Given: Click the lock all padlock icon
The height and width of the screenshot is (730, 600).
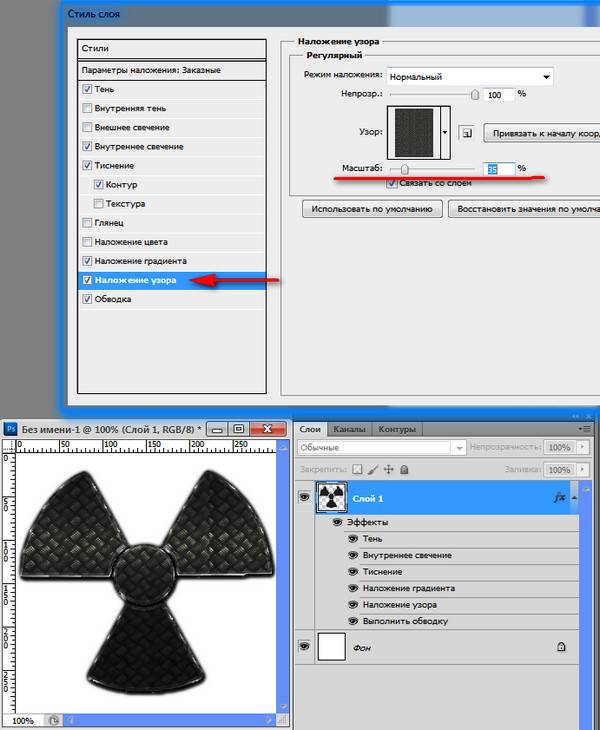Looking at the screenshot, I should click(x=404, y=468).
